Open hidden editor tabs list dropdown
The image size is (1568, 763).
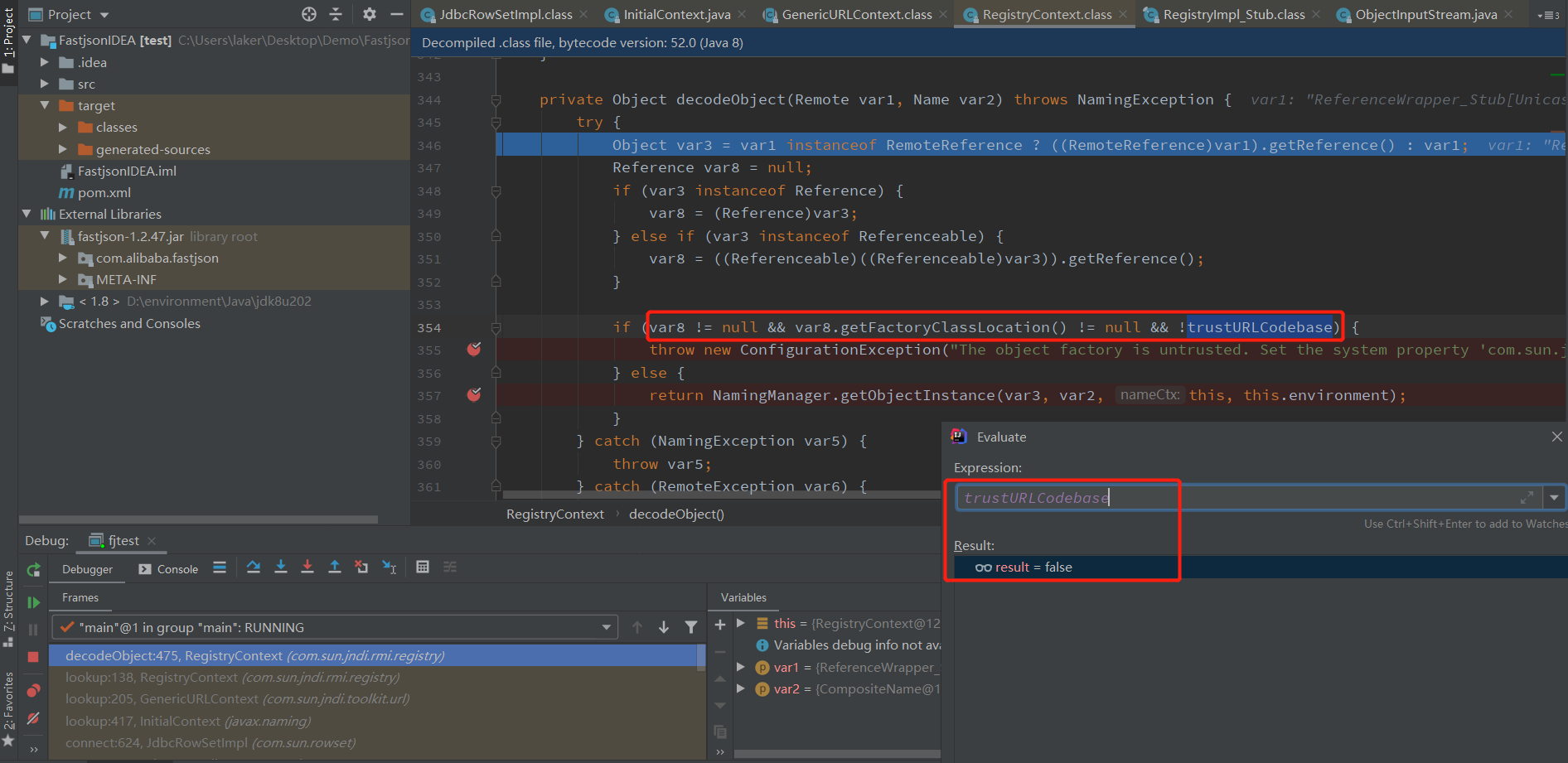[x=1547, y=15]
